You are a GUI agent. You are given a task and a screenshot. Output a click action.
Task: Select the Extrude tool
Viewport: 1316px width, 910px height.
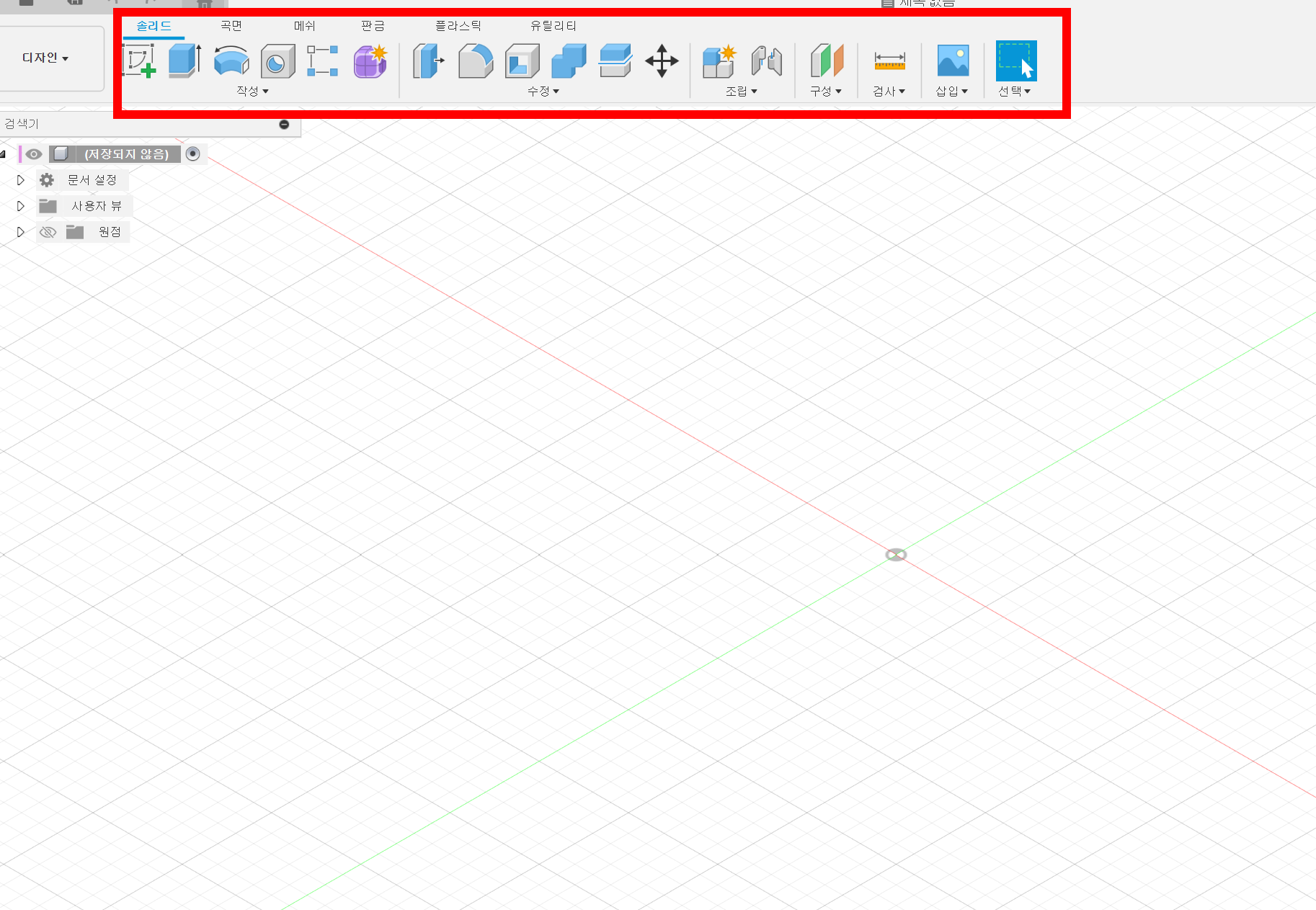pyautogui.click(x=185, y=61)
